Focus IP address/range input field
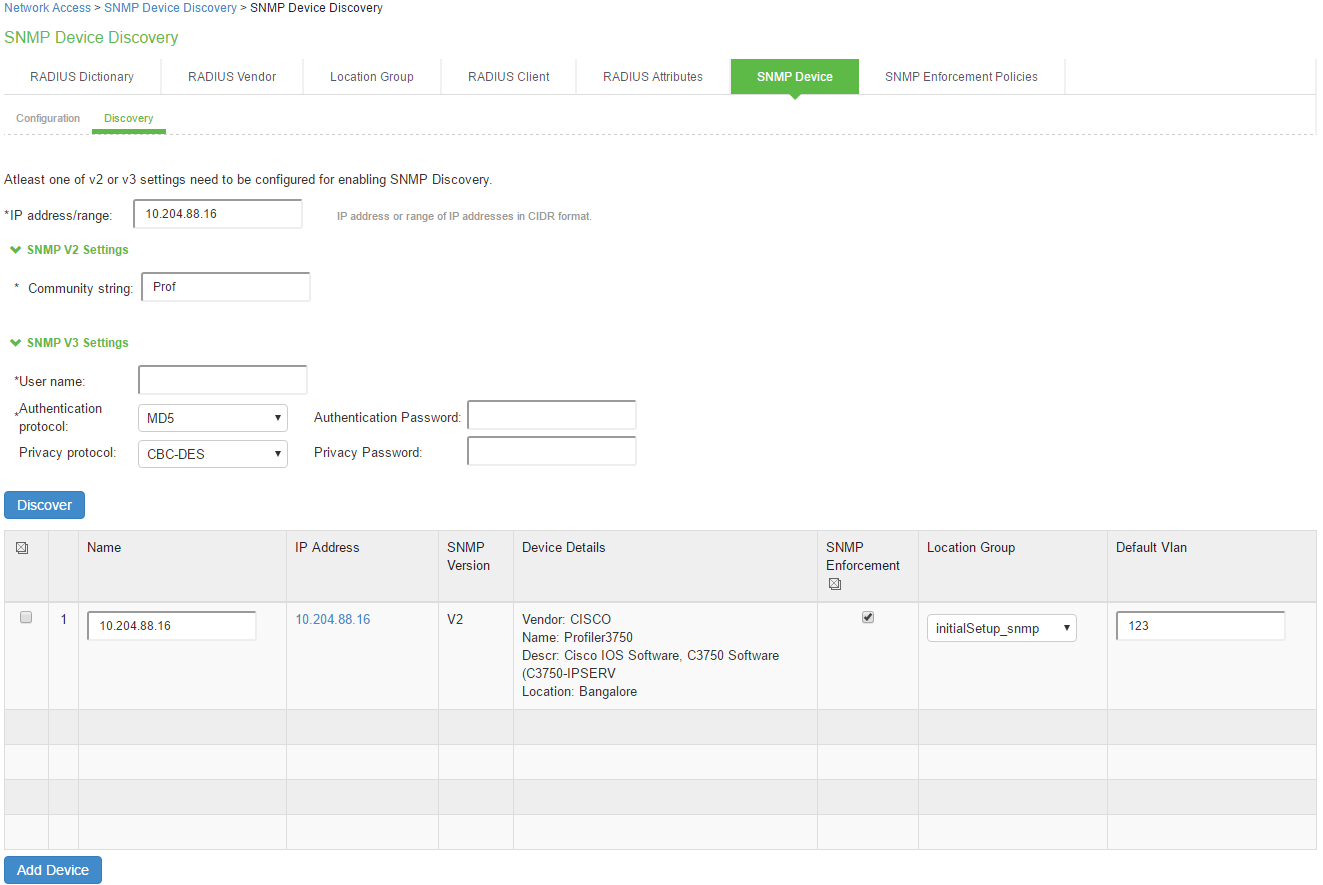The height and width of the screenshot is (885, 1323). (218, 214)
